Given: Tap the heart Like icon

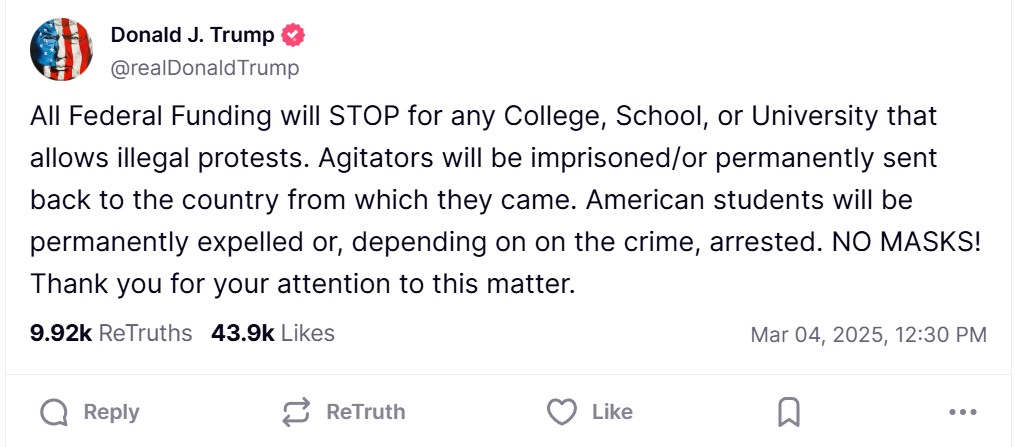Looking at the screenshot, I should (x=562, y=412).
